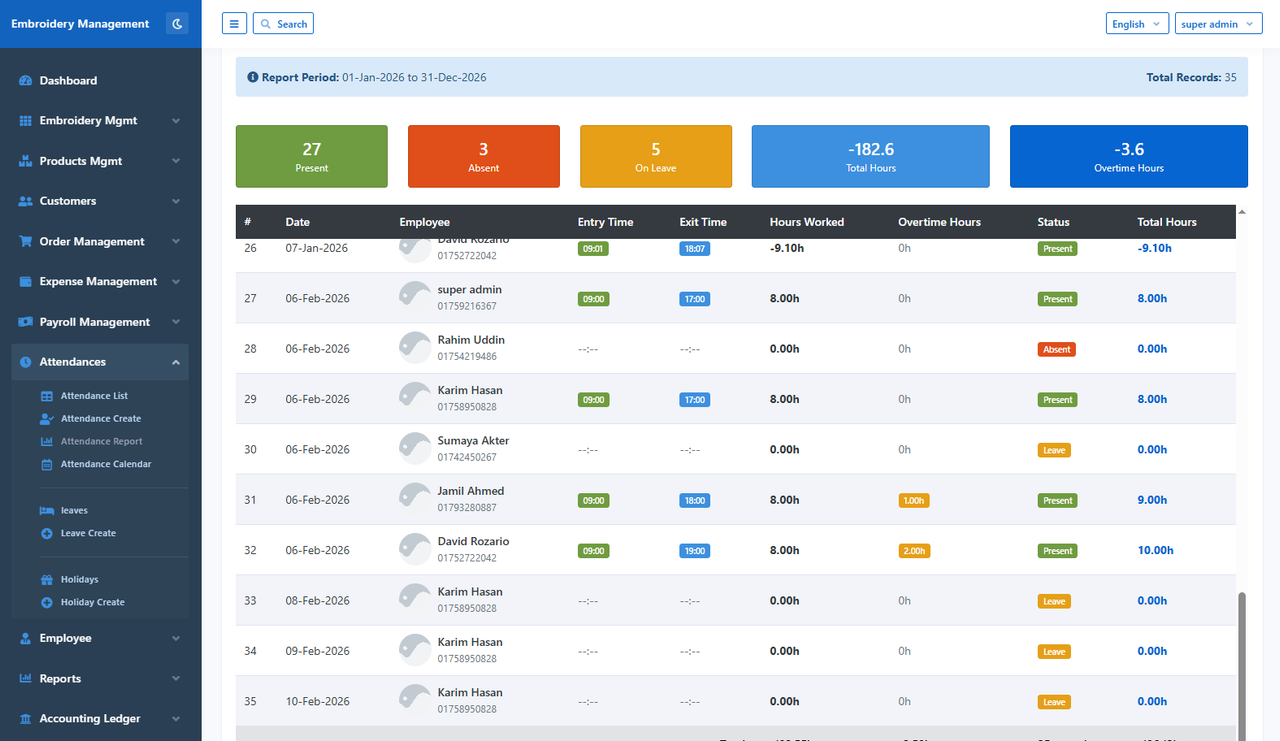Click the Holiday Create plus icon

point(47,603)
